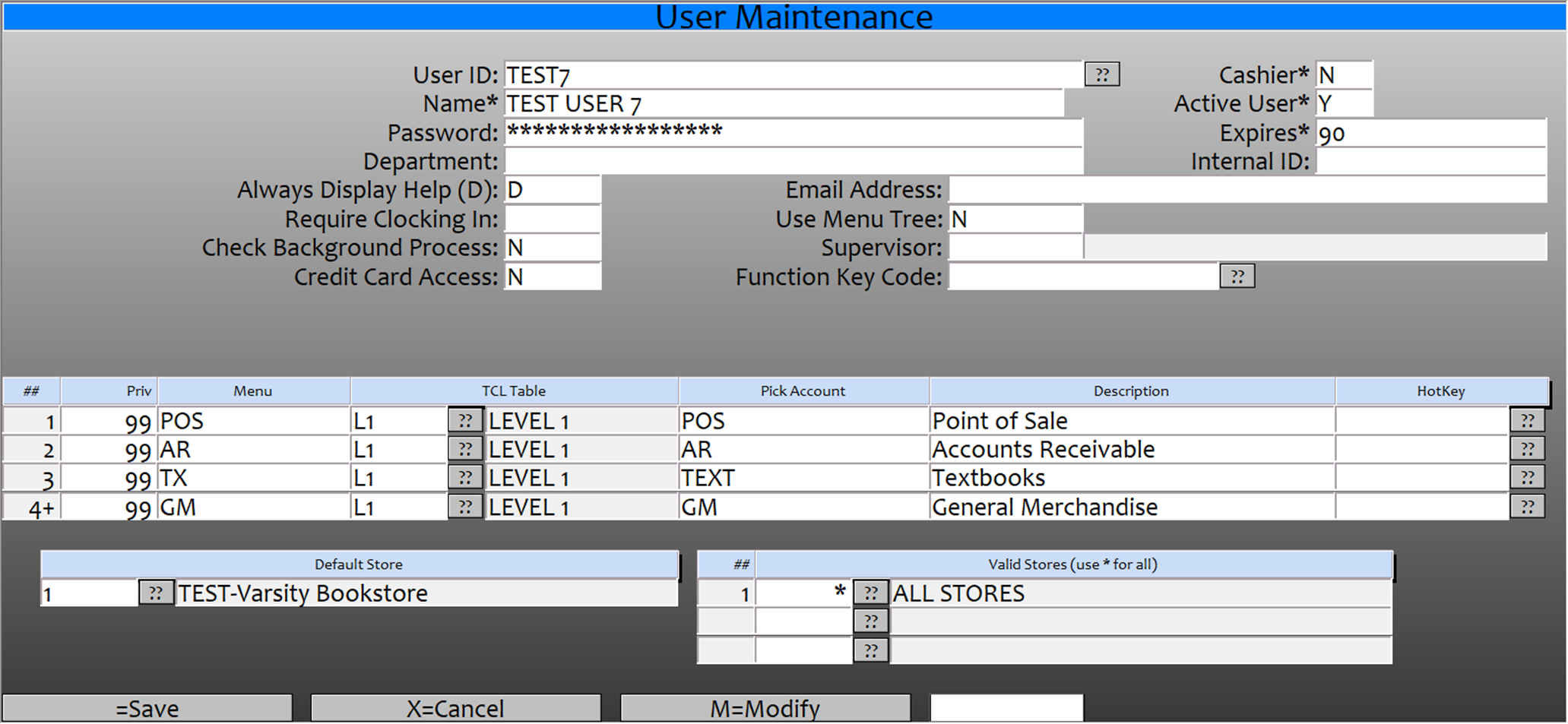Click the General Merchandise description cell
The height and width of the screenshot is (724, 1568).
tap(1132, 507)
